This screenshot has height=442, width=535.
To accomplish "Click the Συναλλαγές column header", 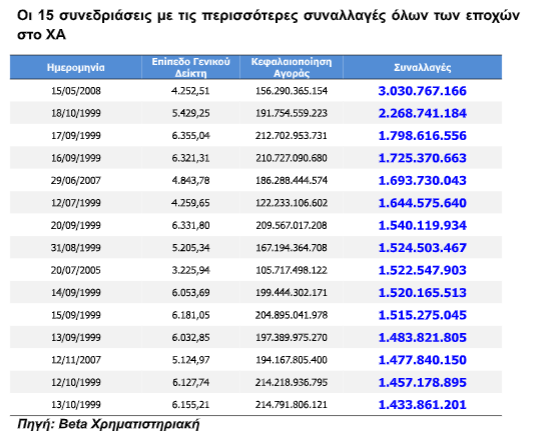I will (422, 67).
